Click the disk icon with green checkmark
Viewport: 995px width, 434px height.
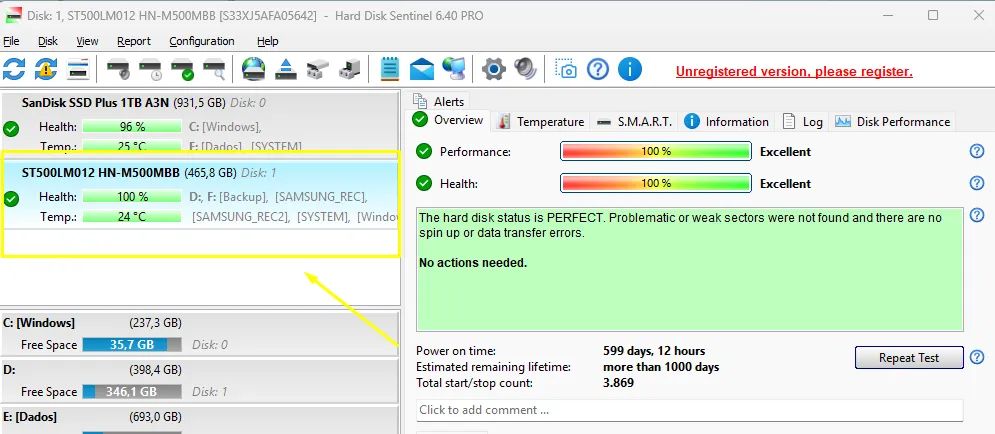(x=182, y=69)
